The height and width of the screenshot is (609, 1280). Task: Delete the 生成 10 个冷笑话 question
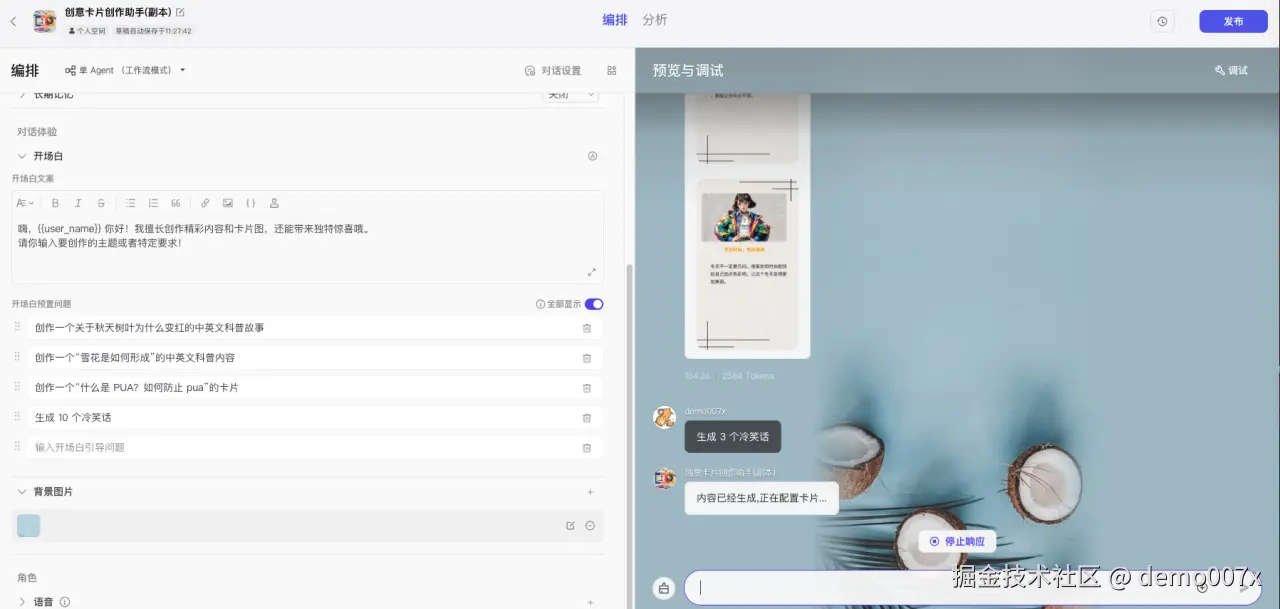tap(587, 418)
